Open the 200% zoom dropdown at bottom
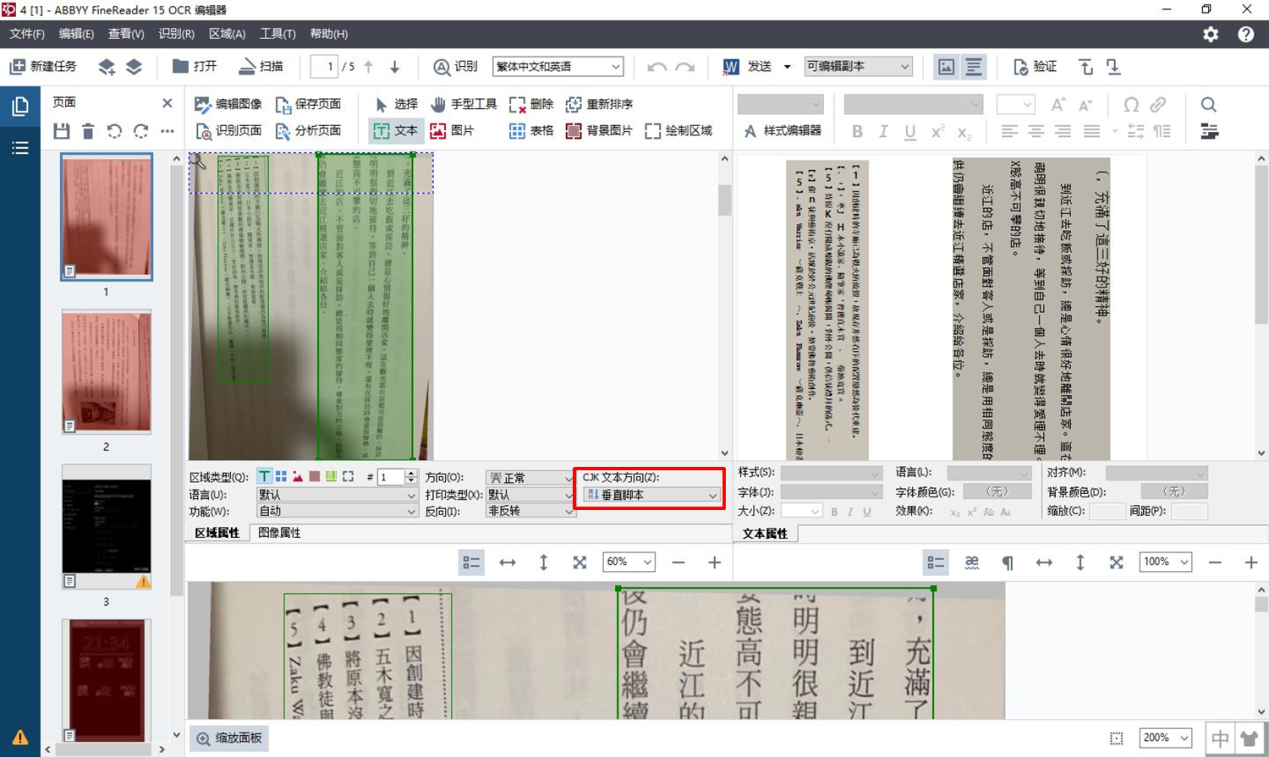This screenshot has width=1269, height=757. point(1166,738)
